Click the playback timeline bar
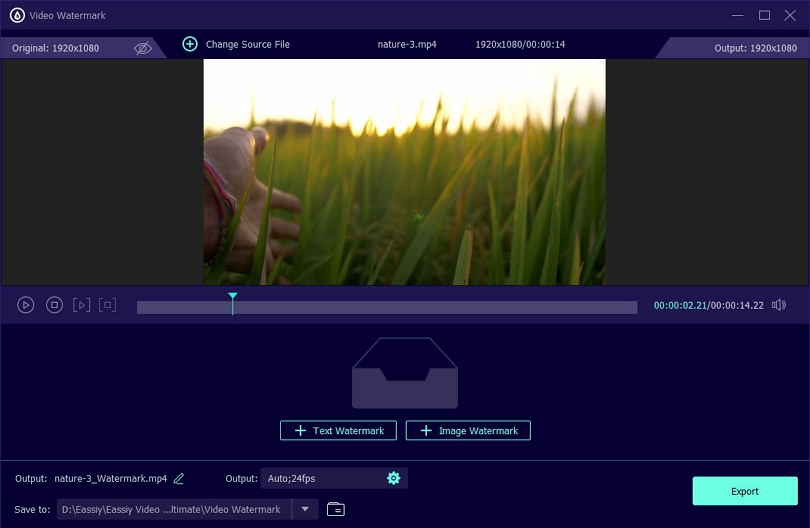The image size is (810, 528). tap(387, 307)
